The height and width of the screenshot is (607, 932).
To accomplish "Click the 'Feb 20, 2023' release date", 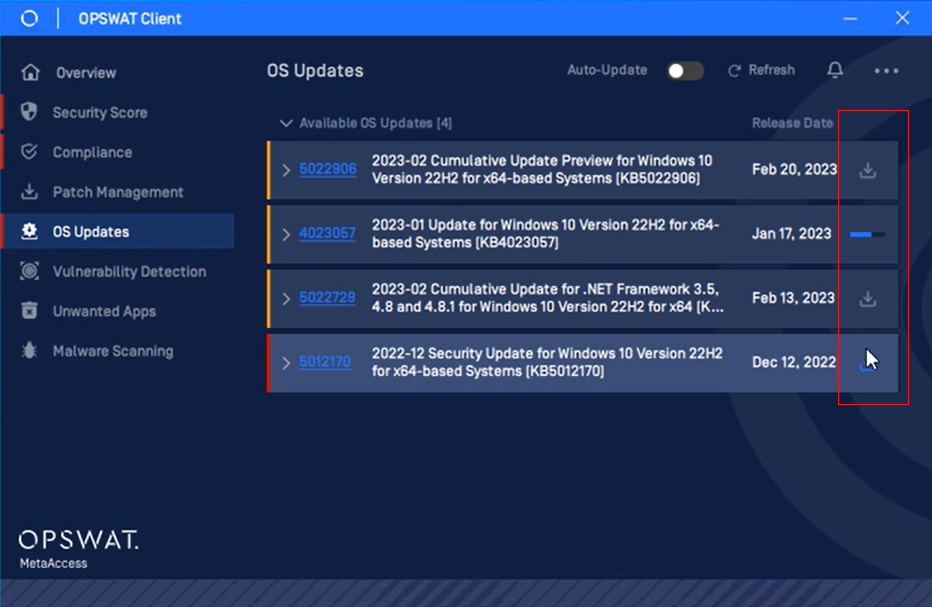I will (794, 169).
